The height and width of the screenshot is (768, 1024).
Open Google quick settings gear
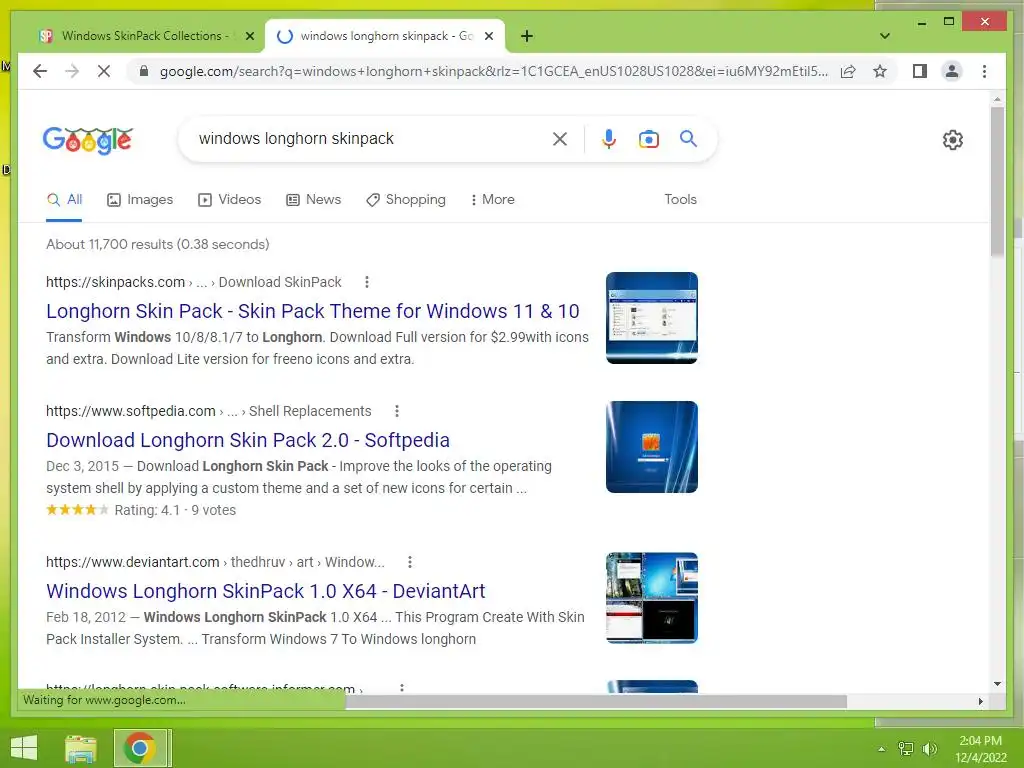coord(952,140)
